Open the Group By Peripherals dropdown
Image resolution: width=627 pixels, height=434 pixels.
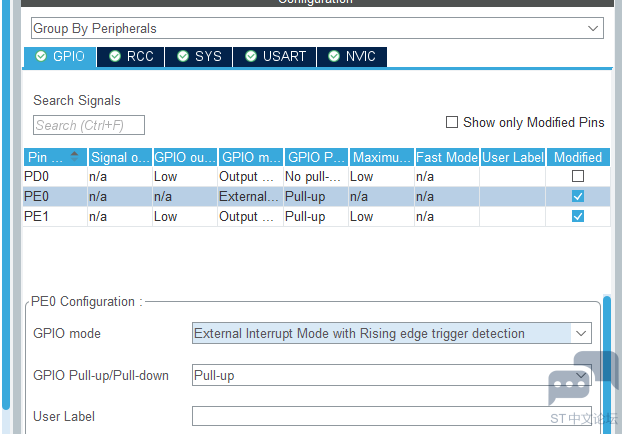[x=317, y=28]
